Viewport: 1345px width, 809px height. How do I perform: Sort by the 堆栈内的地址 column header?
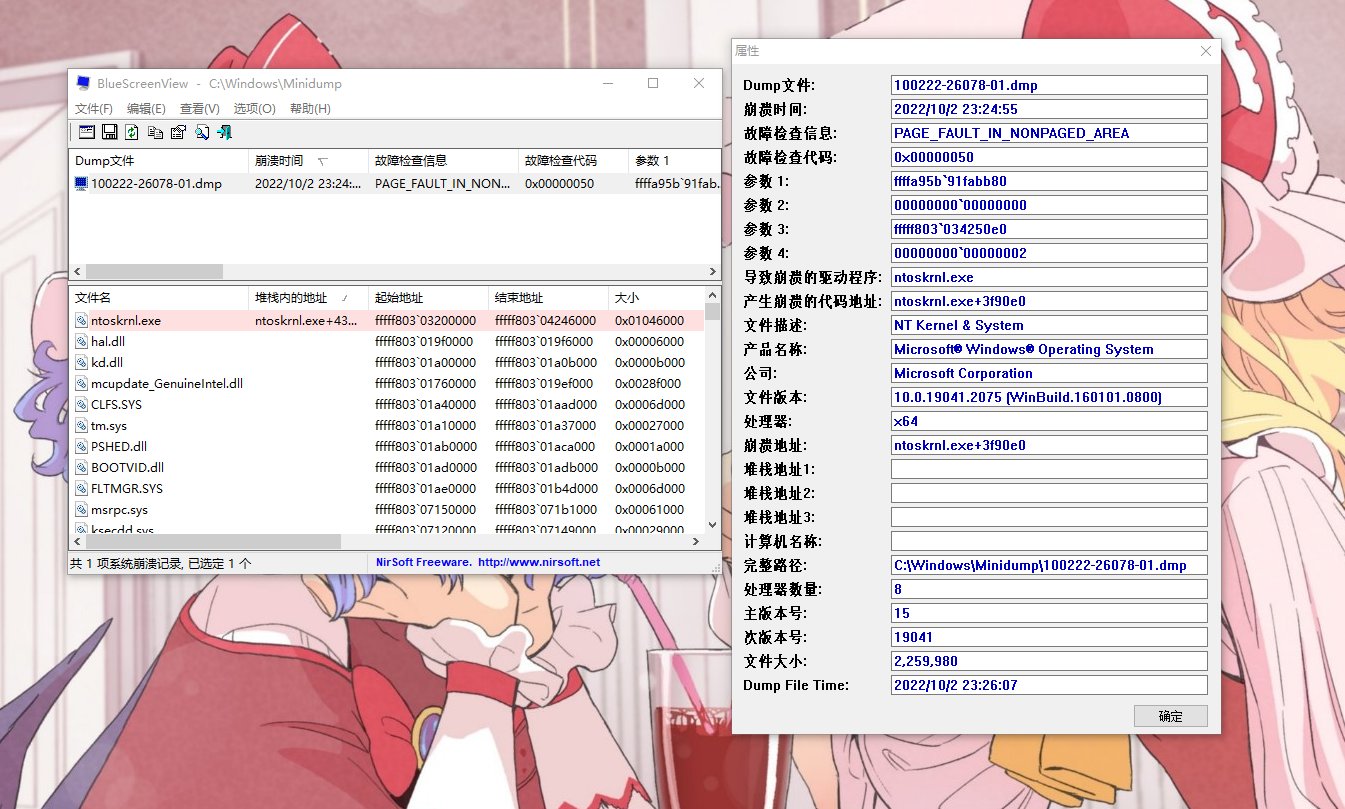click(307, 298)
